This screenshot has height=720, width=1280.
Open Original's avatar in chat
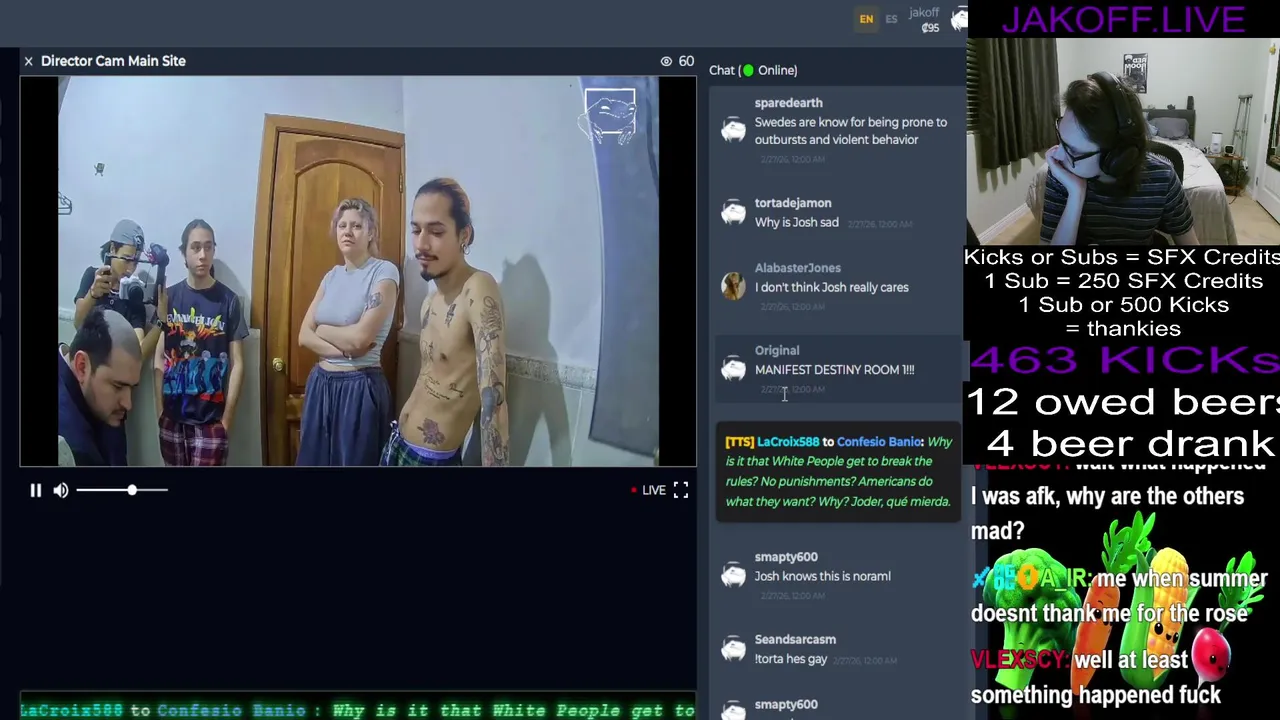tap(734, 369)
